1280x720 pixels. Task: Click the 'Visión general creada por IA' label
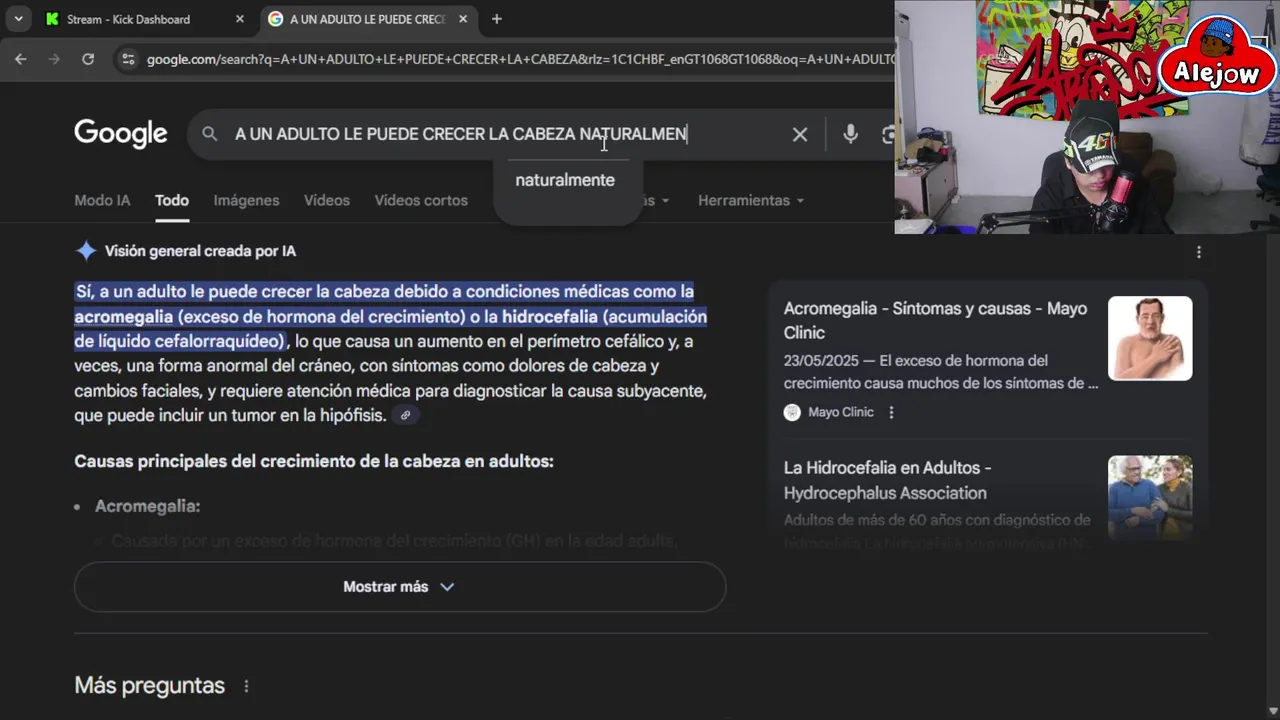[x=200, y=251]
